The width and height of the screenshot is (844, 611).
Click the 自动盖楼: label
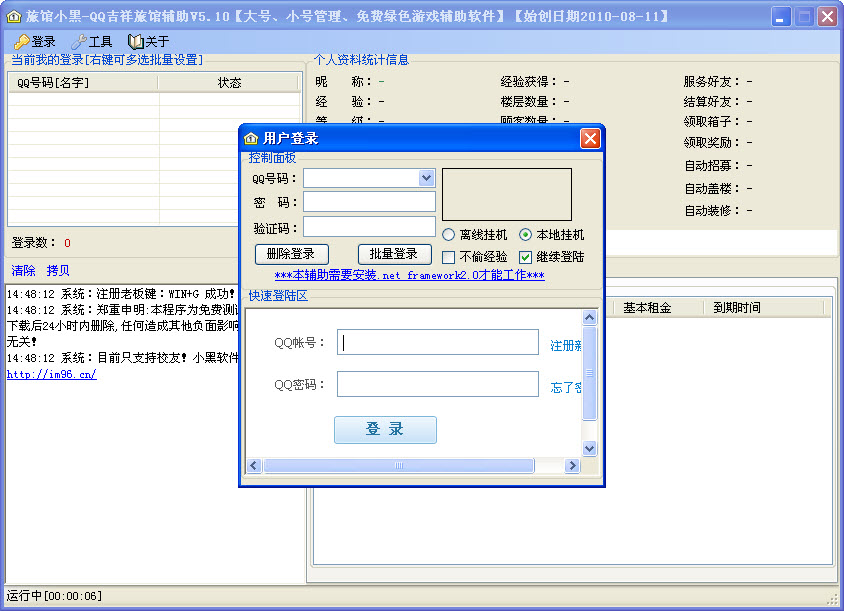pos(712,188)
